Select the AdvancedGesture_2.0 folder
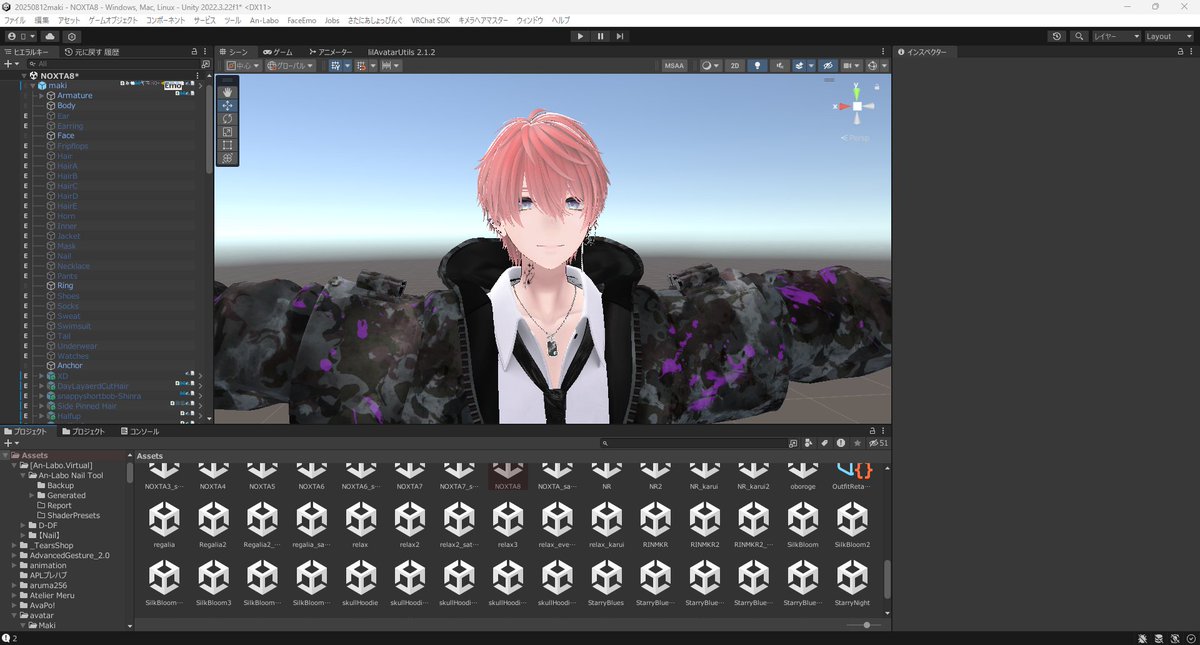 (x=69, y=555)
